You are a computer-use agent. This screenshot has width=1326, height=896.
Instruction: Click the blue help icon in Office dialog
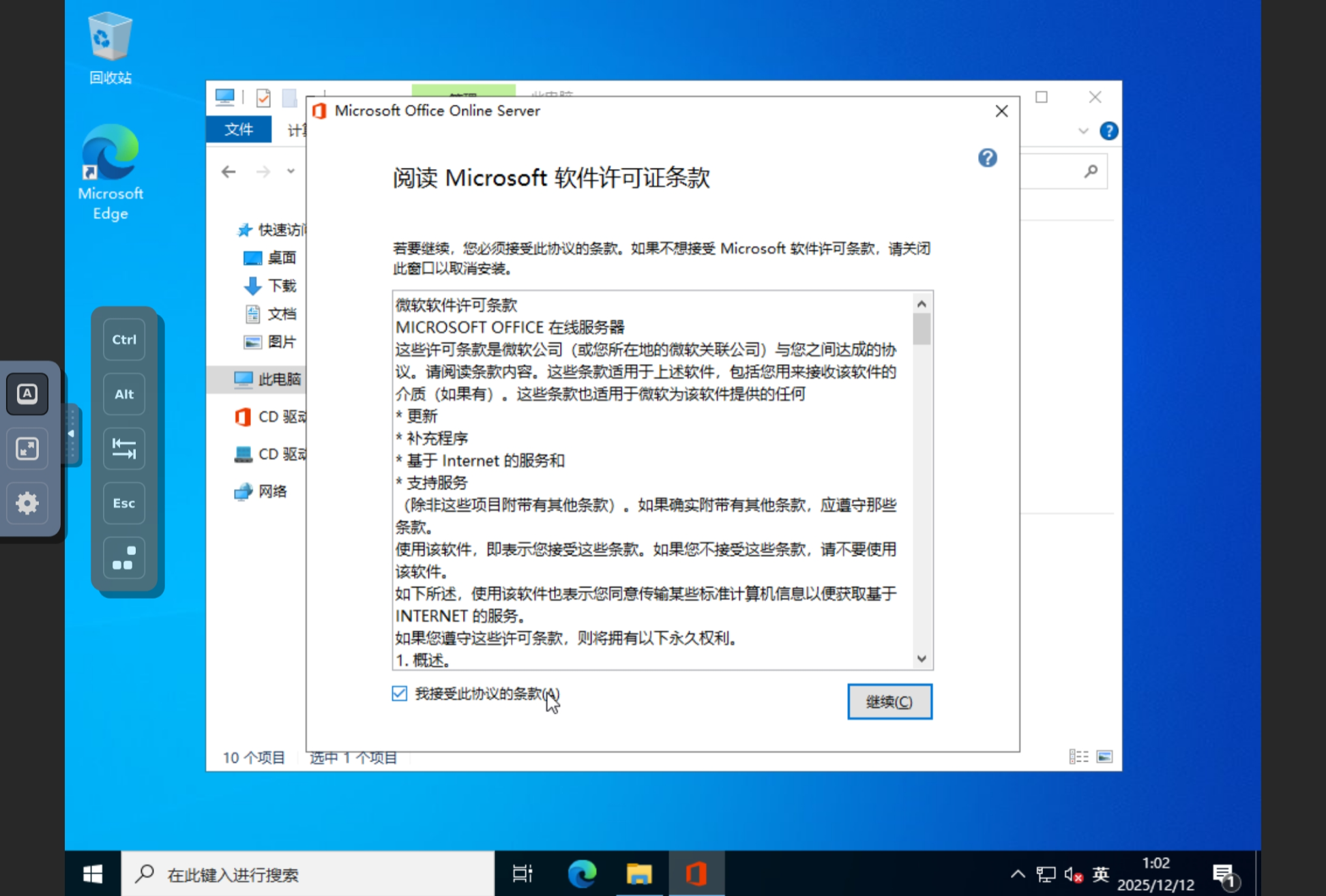[x=987, y=158]
